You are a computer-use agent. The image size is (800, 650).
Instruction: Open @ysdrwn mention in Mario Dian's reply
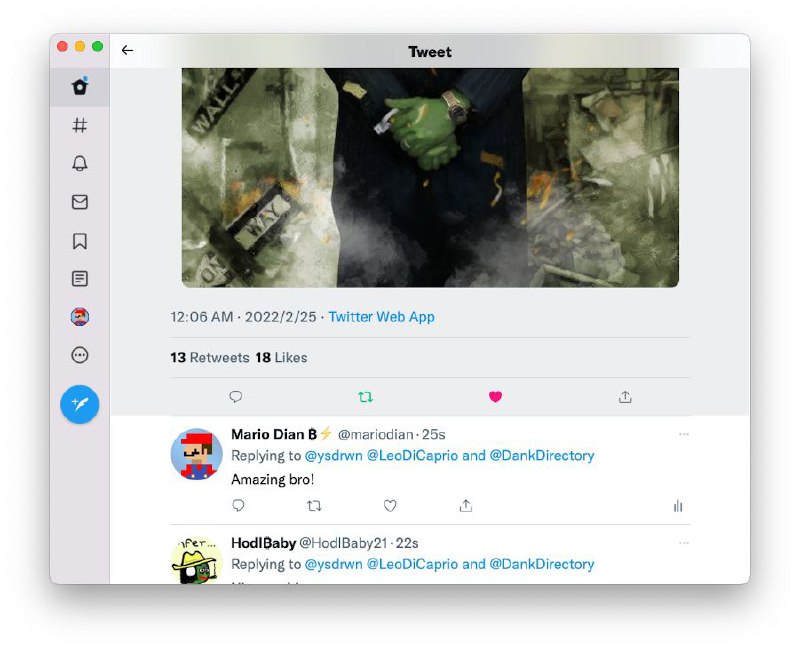[x=333, y=456]
